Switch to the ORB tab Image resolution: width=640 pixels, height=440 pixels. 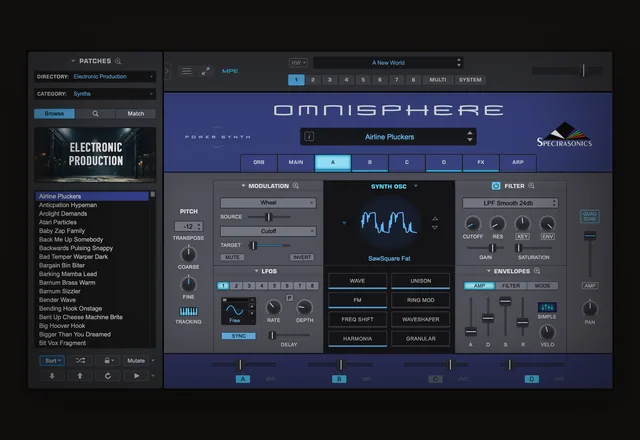(259, 162)
